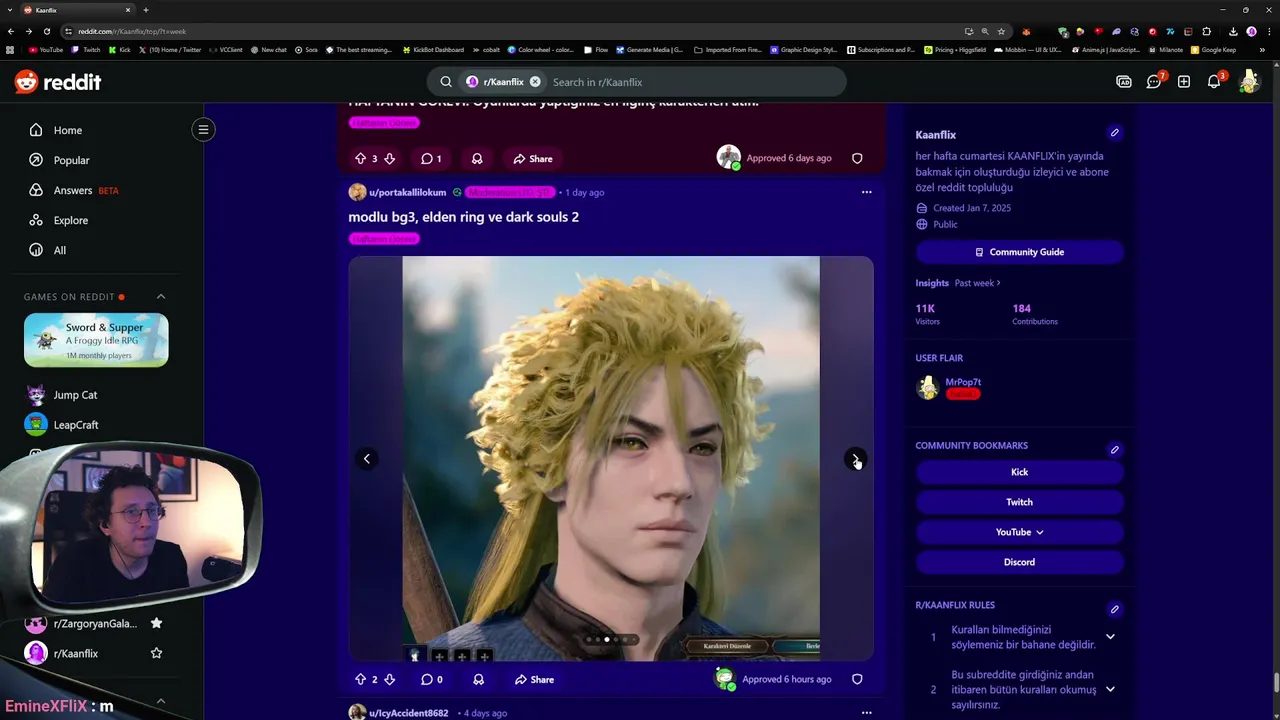
Task: Edit the r/Kaanflix rules pencil
Action: (x=1114, y=609)
